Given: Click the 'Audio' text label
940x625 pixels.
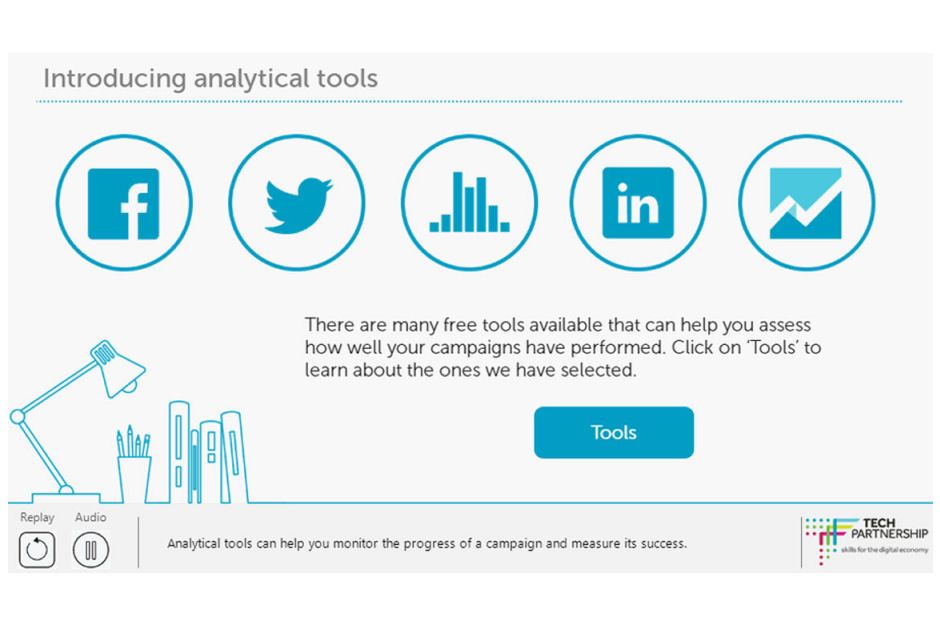Looking at the screenshot, I should [x=91, y=517].
